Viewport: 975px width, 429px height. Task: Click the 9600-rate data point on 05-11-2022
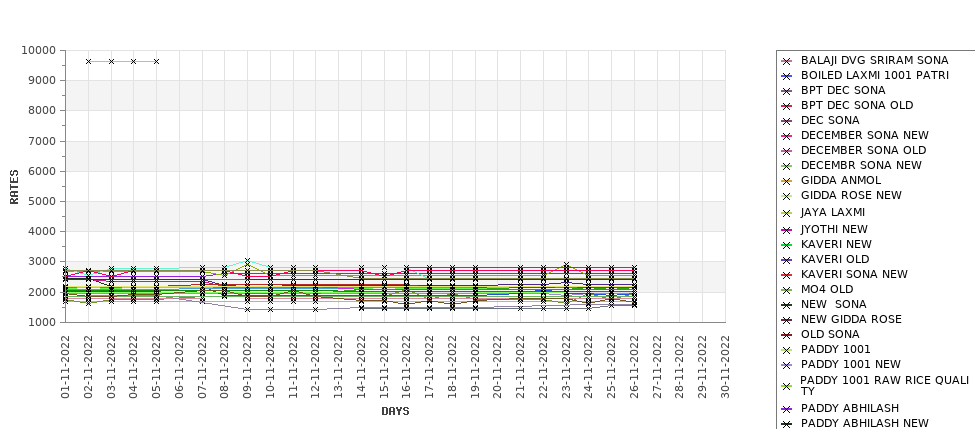[157, 62]
